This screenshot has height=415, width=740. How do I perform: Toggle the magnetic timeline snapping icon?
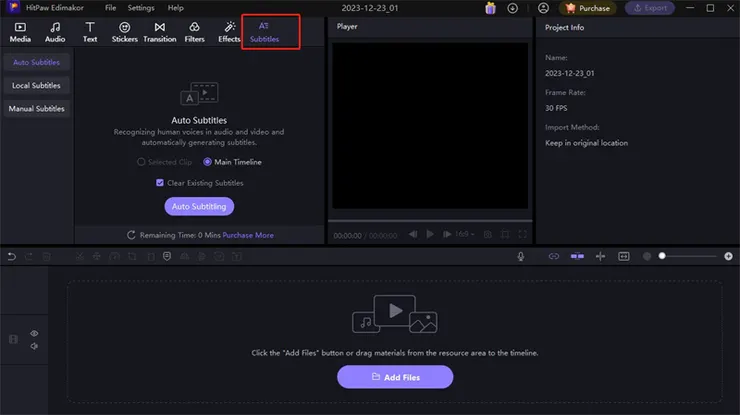[577, 256]
